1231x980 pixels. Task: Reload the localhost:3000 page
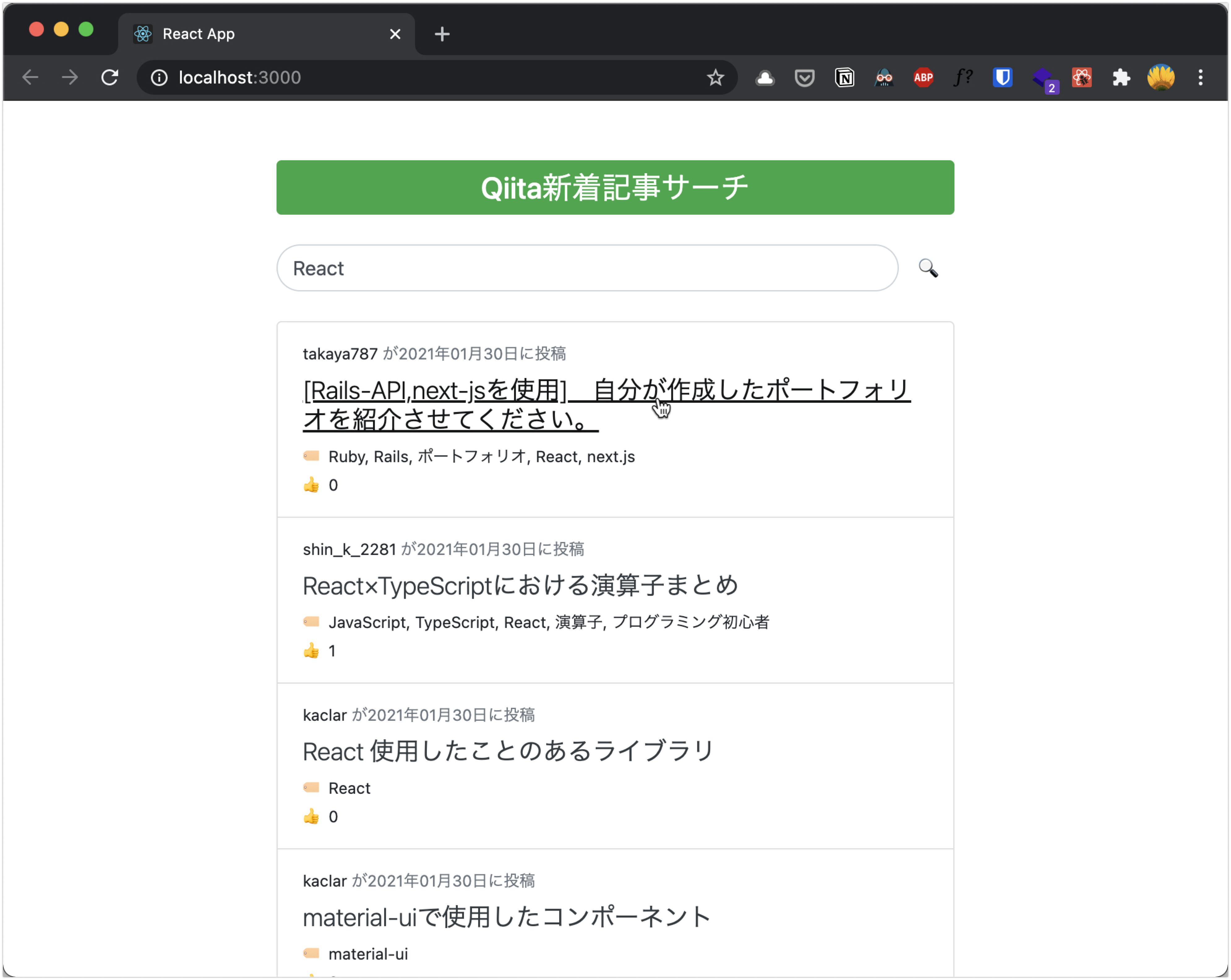click(109, 78)
